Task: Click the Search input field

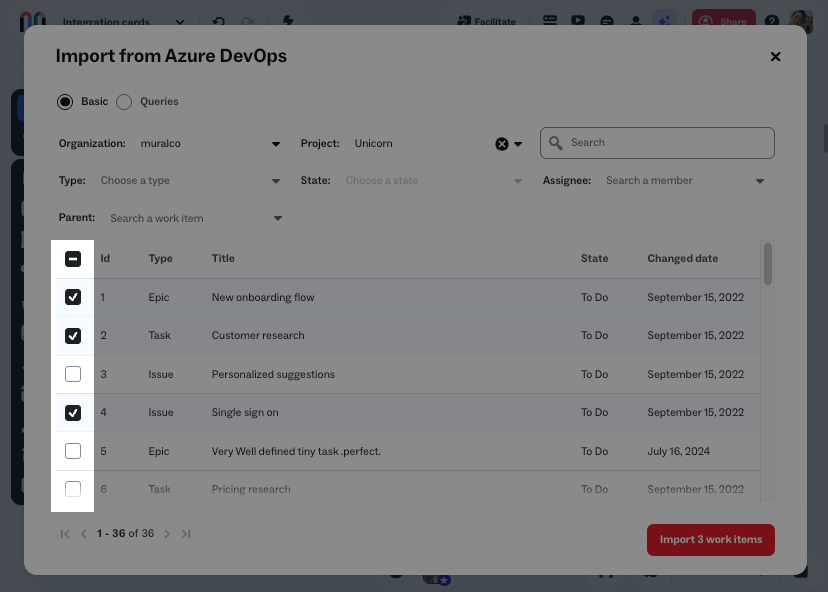Action: (x=657, y=143)
